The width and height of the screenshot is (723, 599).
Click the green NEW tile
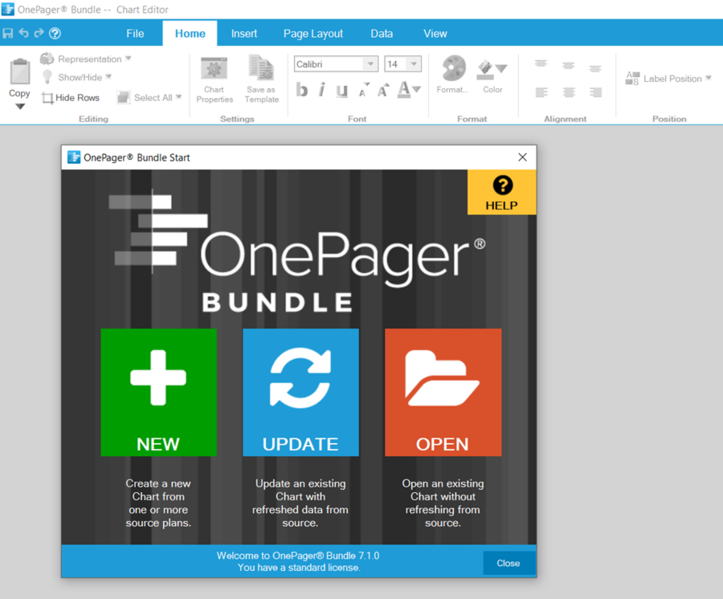(159, 392)
